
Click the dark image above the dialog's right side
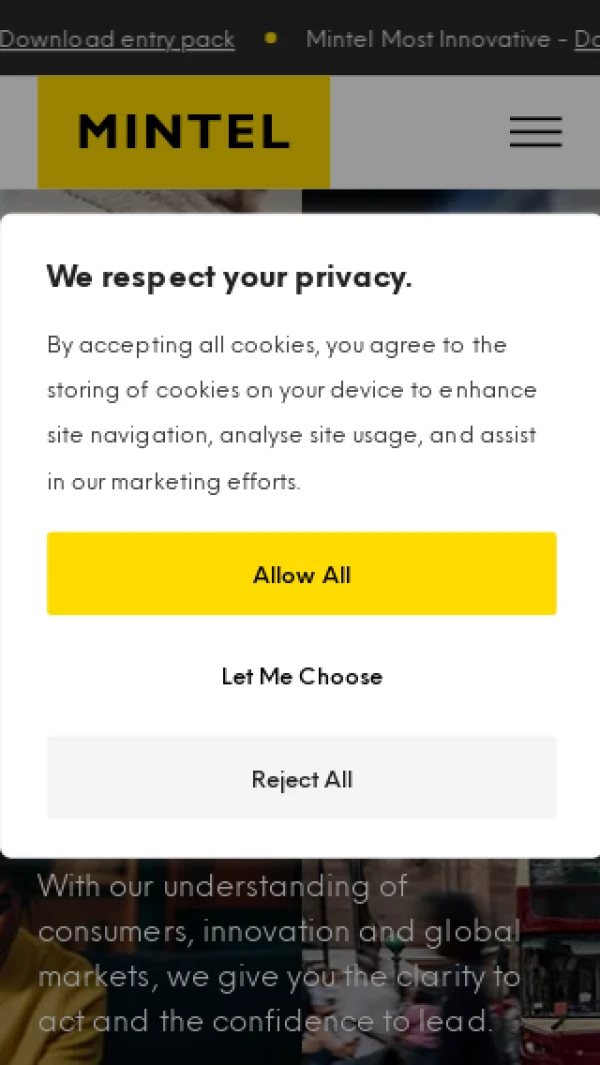(450, 201)
